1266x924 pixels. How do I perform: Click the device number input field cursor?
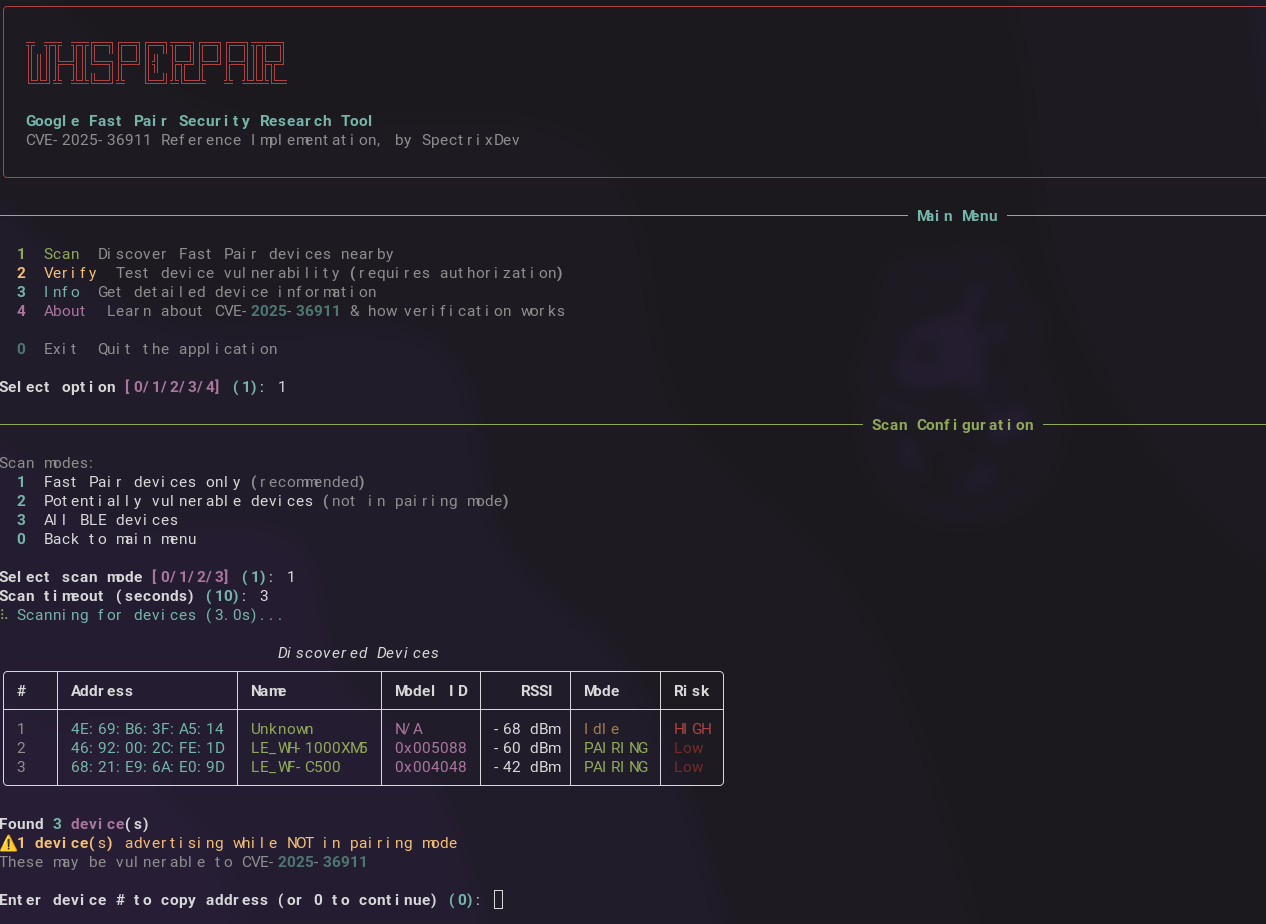(x=497, y=899)
